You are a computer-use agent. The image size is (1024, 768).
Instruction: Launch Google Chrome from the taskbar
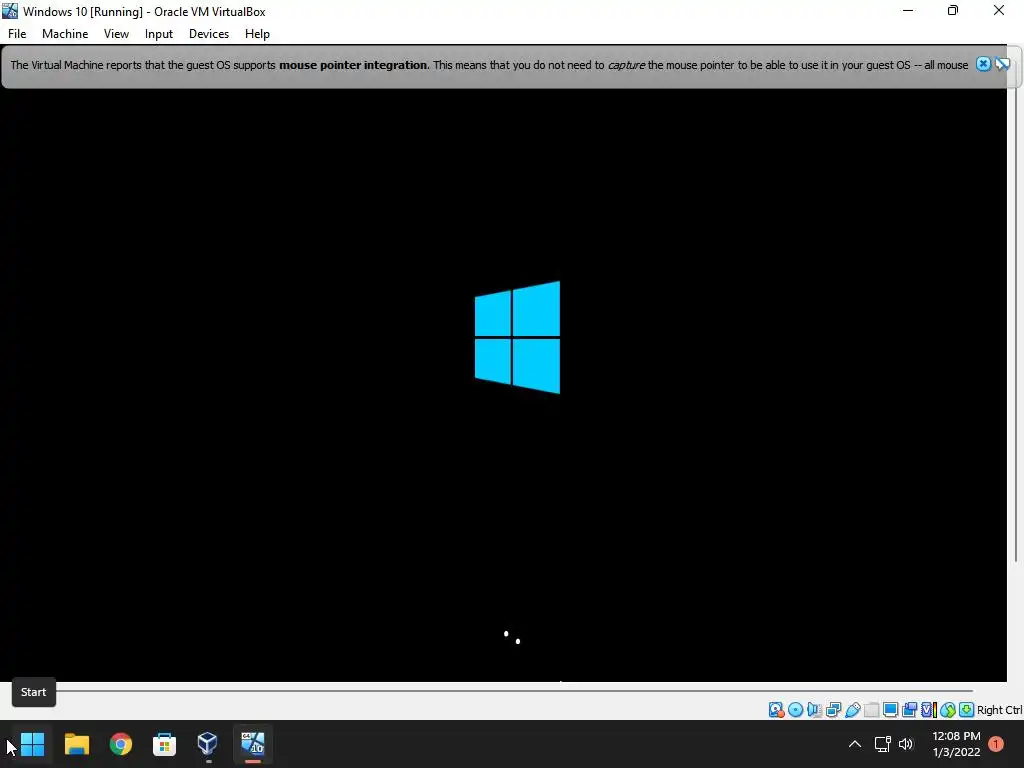point(121,744)
